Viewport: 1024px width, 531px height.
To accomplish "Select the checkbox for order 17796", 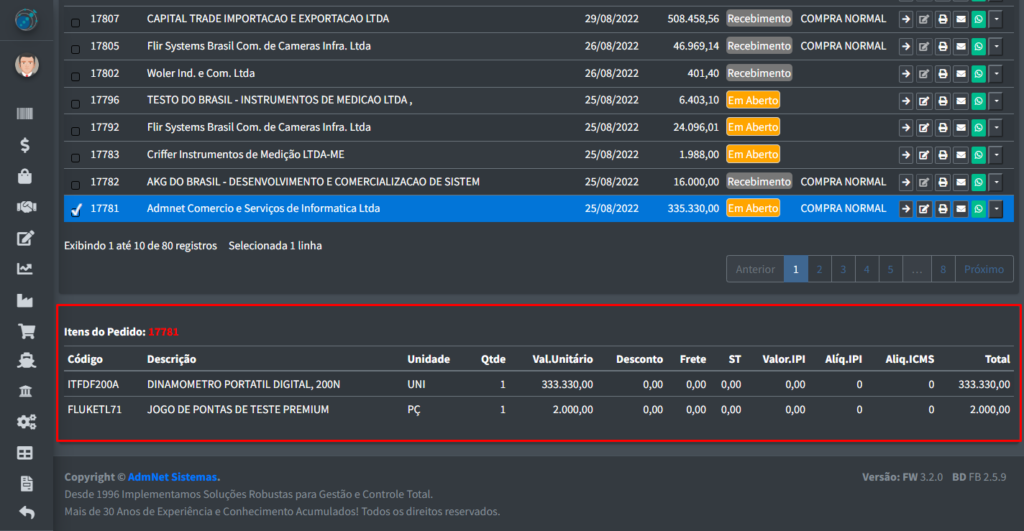I will click(76, 101).
